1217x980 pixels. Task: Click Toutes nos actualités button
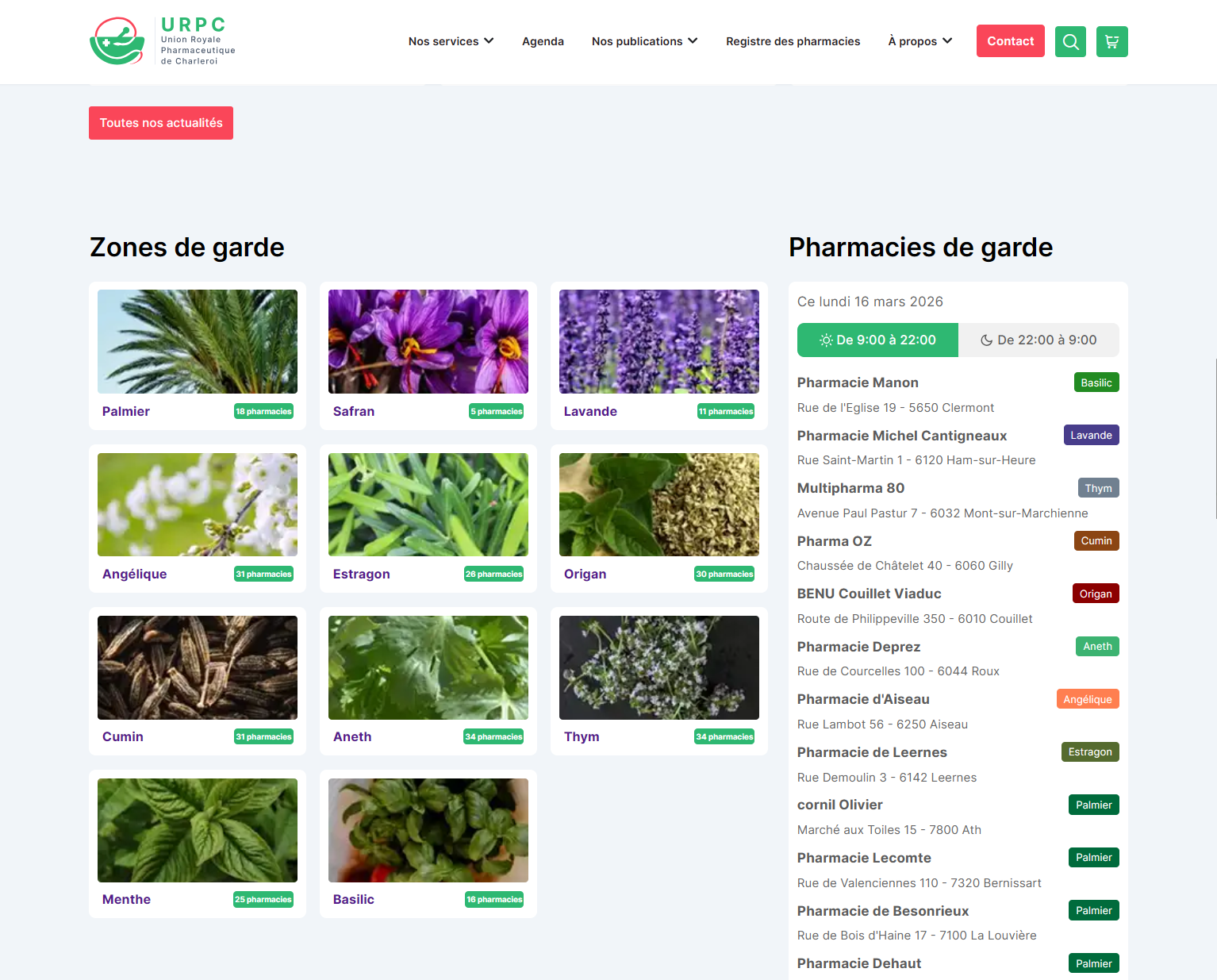pos(161,123)
